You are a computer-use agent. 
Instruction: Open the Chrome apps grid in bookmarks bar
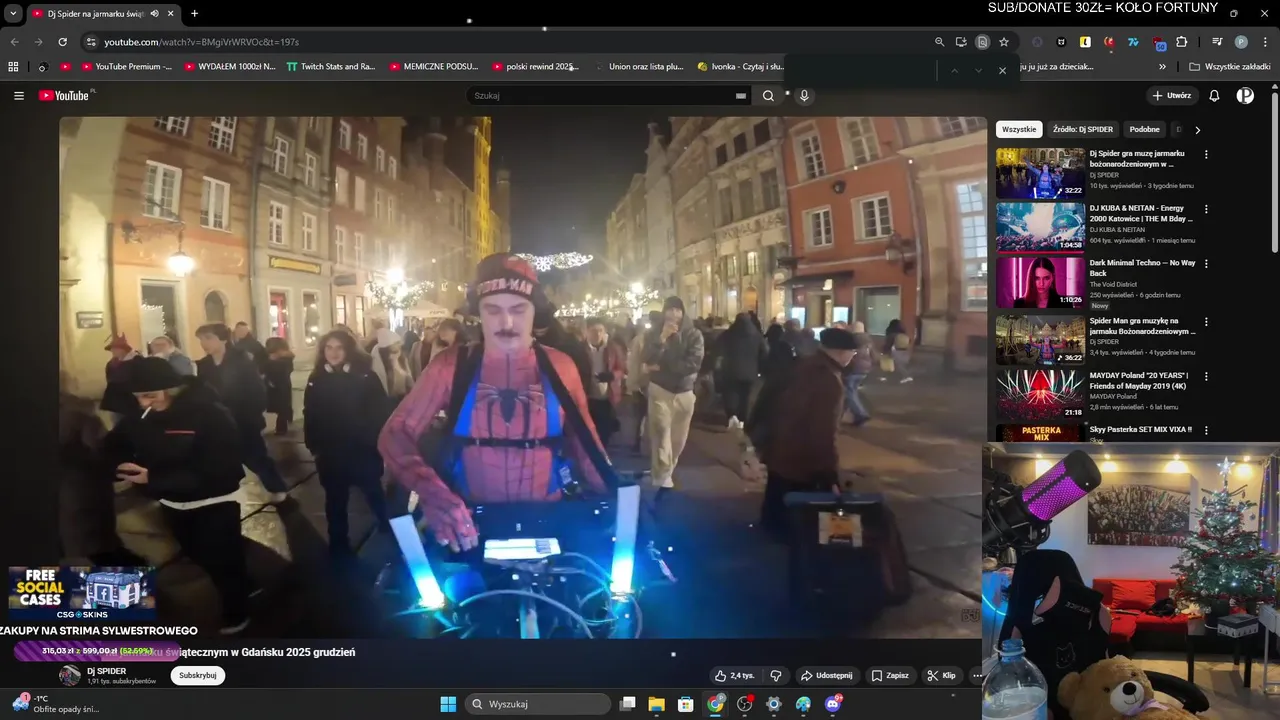(13, 67)
